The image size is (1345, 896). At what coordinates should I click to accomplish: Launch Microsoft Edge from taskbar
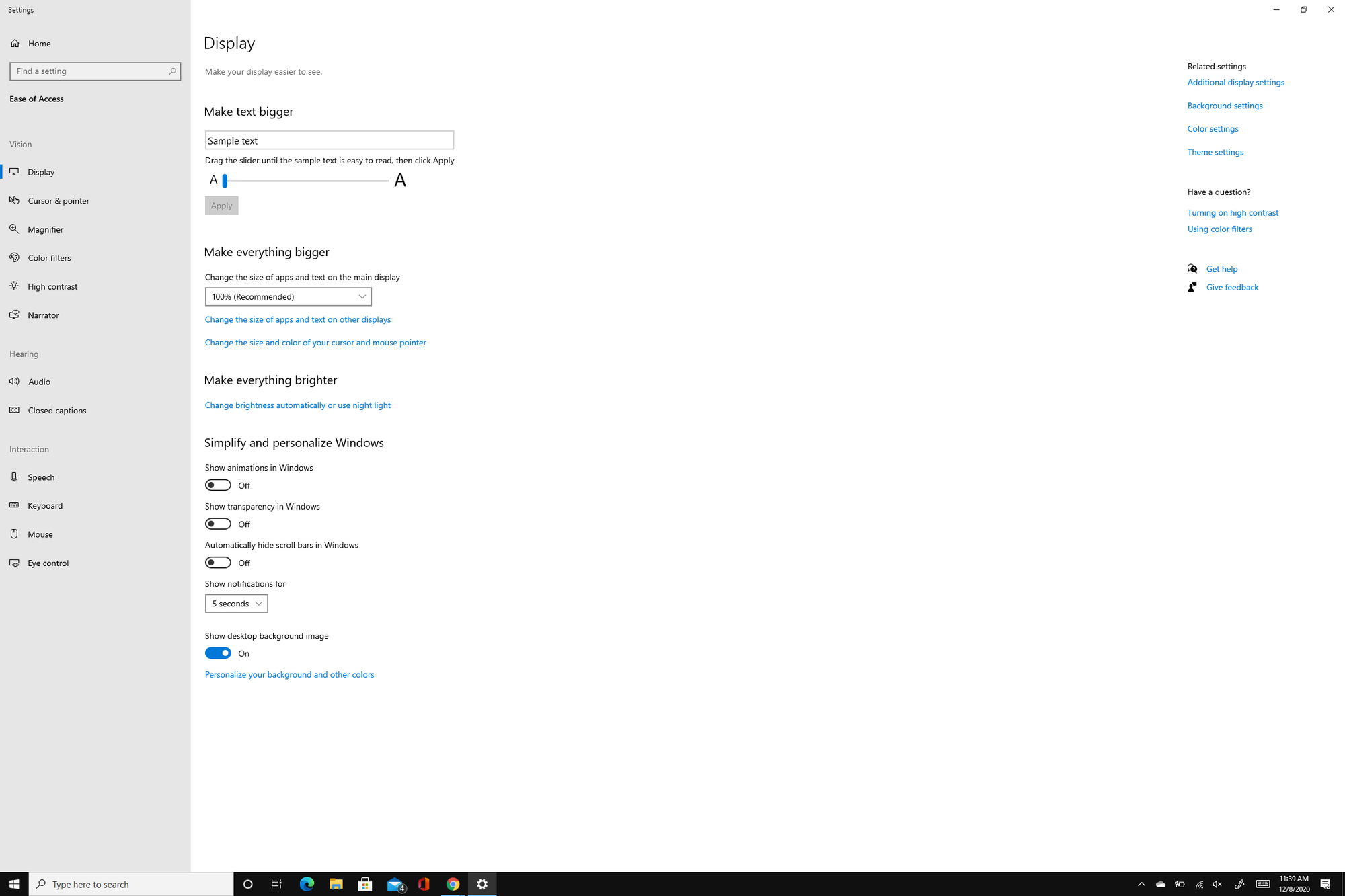307,884
